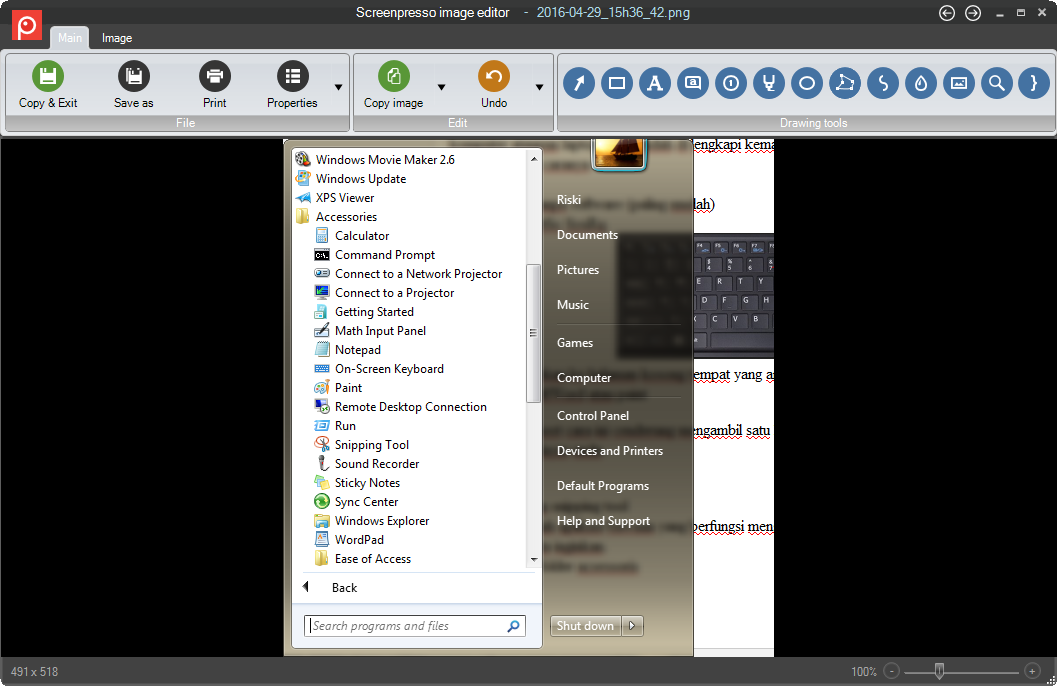Viewport: 1057px width, 686px height.
Task: Click the zoom out minus button
Action: [891, 671]
